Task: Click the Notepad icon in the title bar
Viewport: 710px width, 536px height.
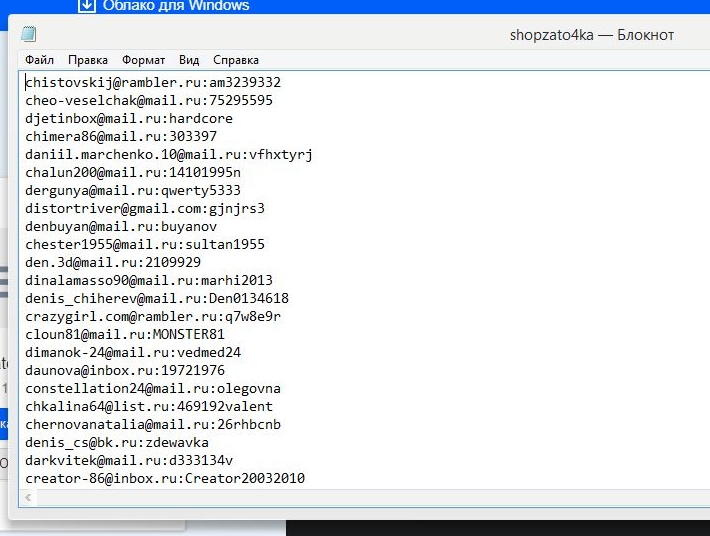Action: pos(29,34)
